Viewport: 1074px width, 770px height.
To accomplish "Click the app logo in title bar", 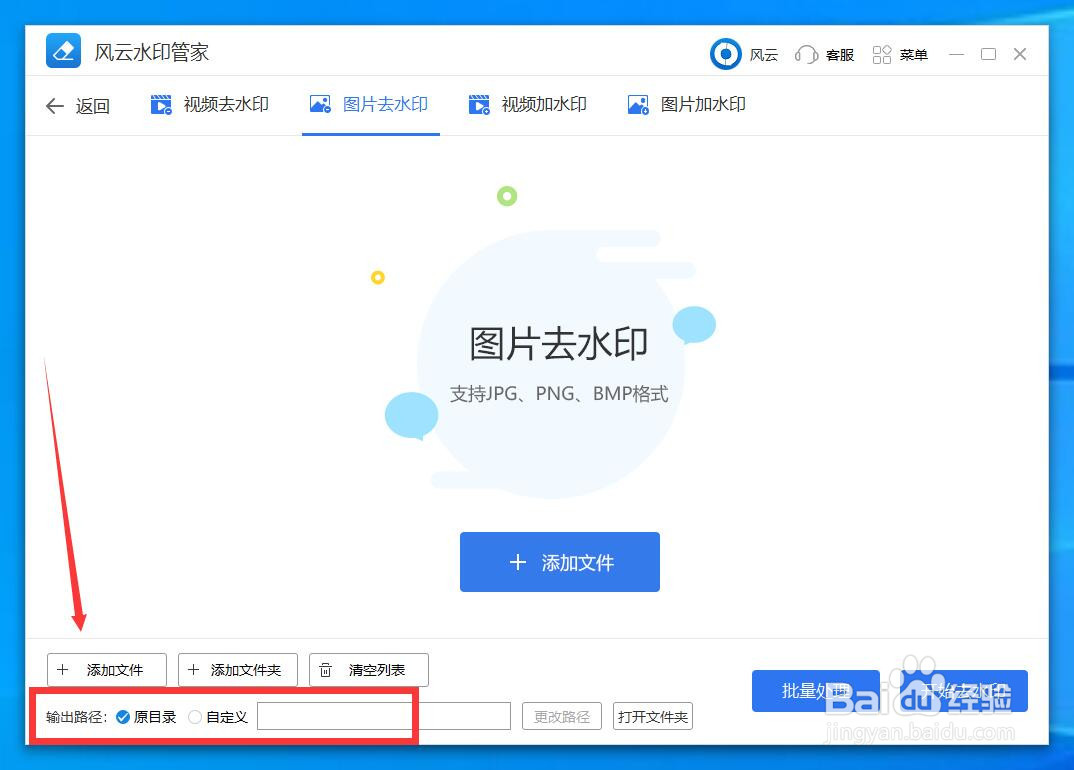I will 62,51.
